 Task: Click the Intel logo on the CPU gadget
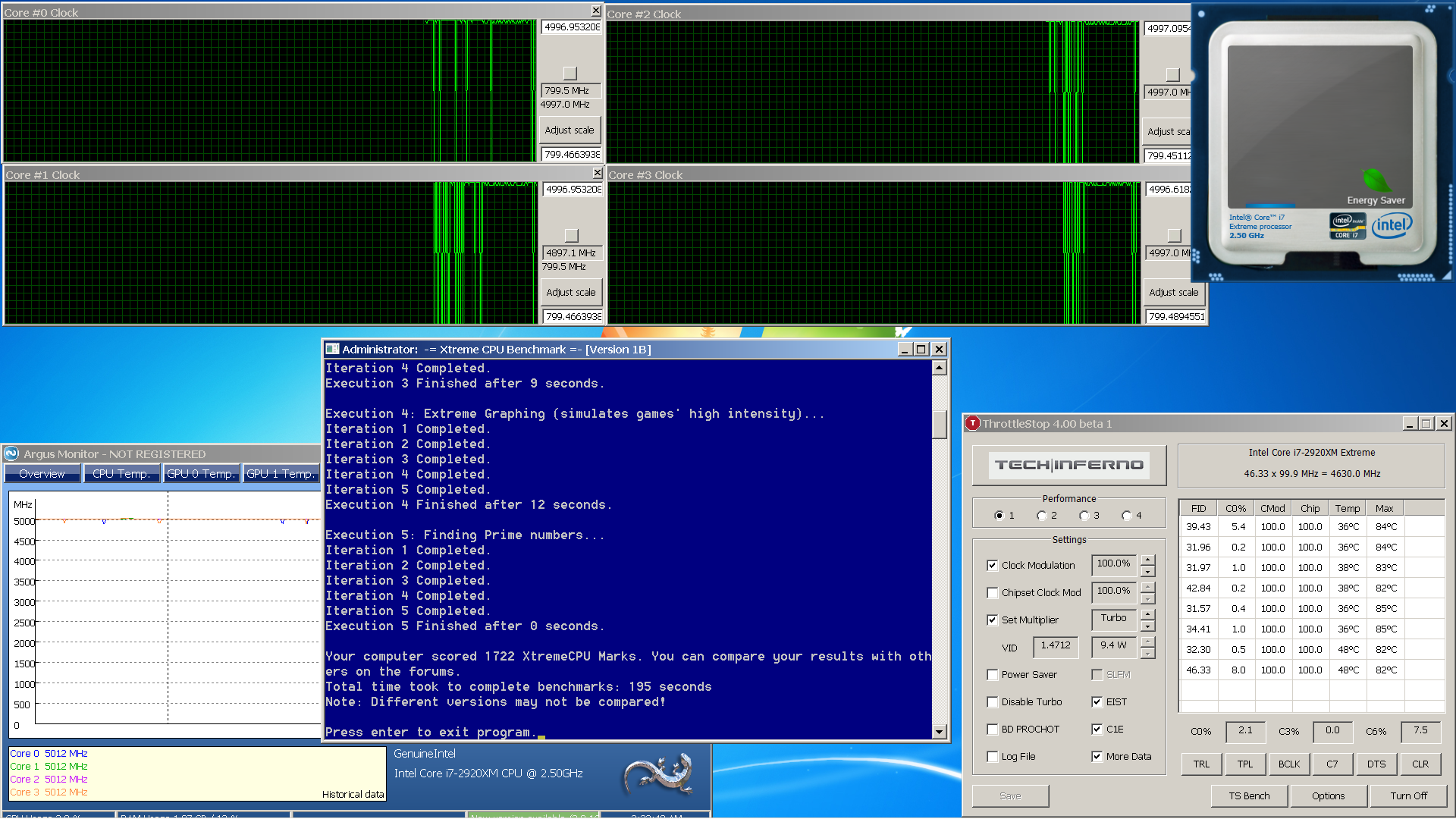pyautogui.click(x=1392, y=225)
